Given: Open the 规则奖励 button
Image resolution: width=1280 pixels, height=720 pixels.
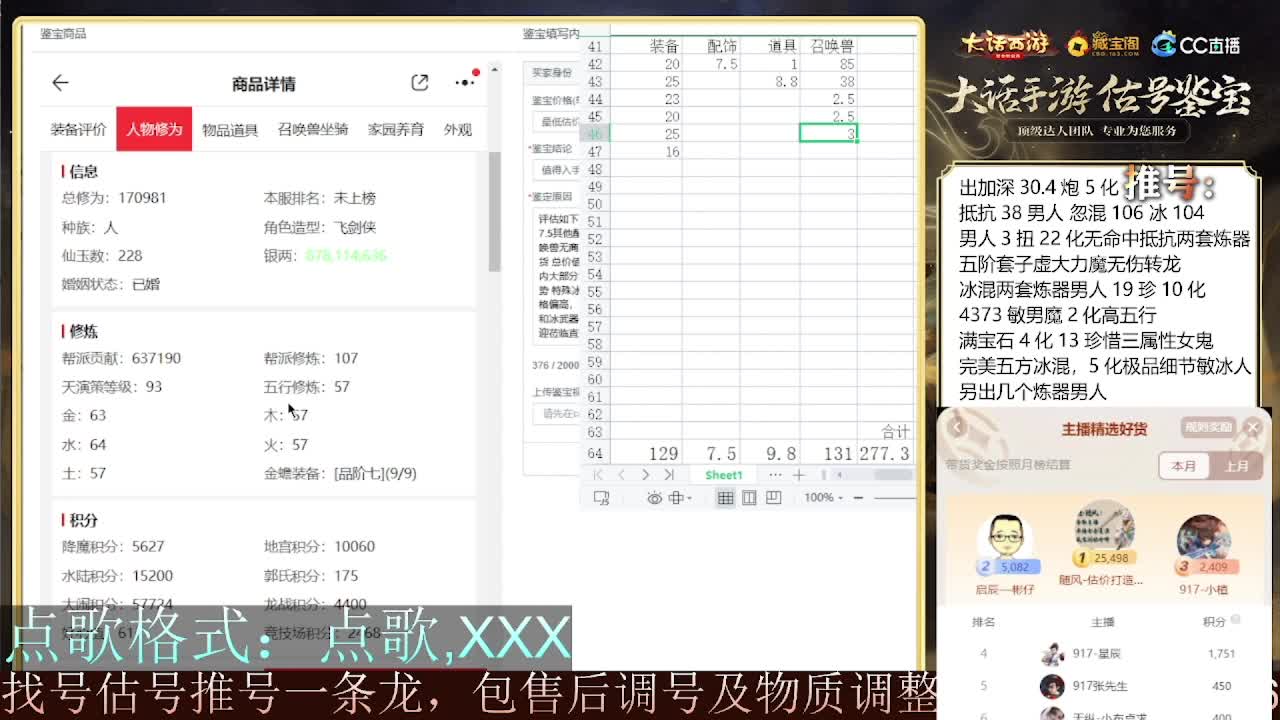Looking at the screenshot, I should [1208, 427].
